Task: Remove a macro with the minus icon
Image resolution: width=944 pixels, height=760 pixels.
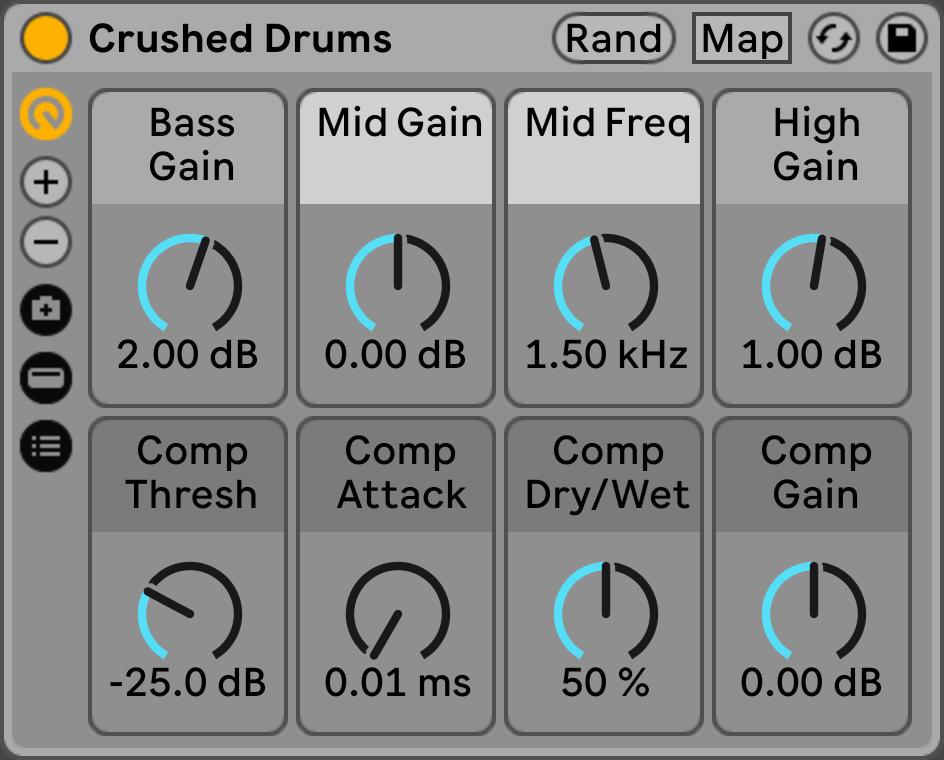Action: pyautogui.click(x=46, y=242)
